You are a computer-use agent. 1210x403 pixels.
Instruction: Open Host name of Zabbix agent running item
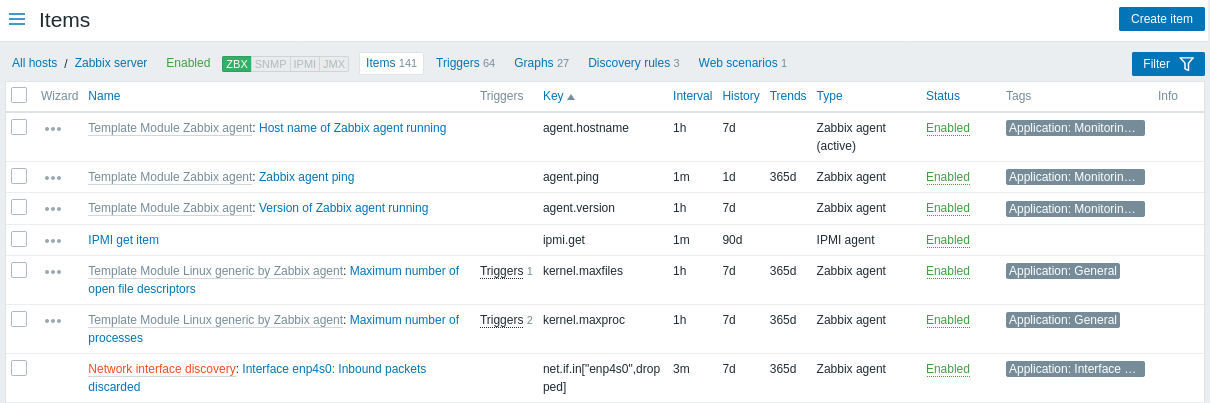(352, 128)
